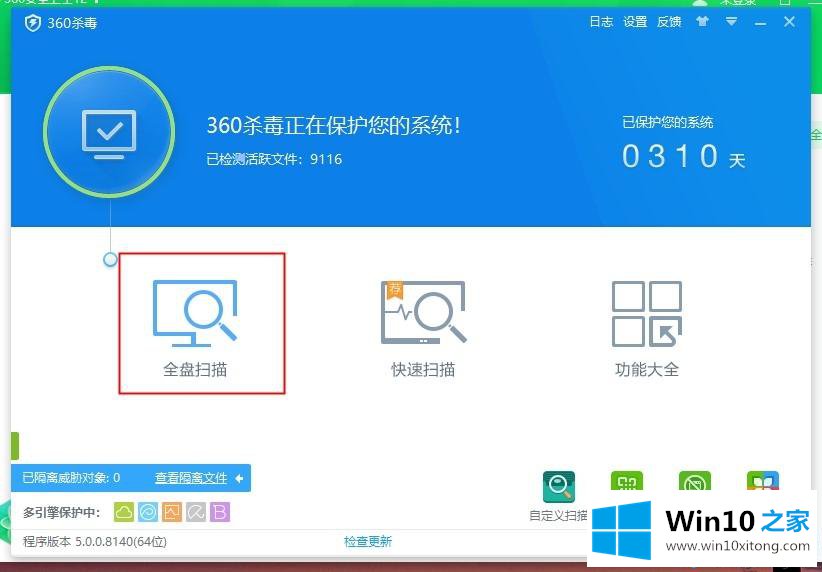Select the blue swirl engine icon

148,512
